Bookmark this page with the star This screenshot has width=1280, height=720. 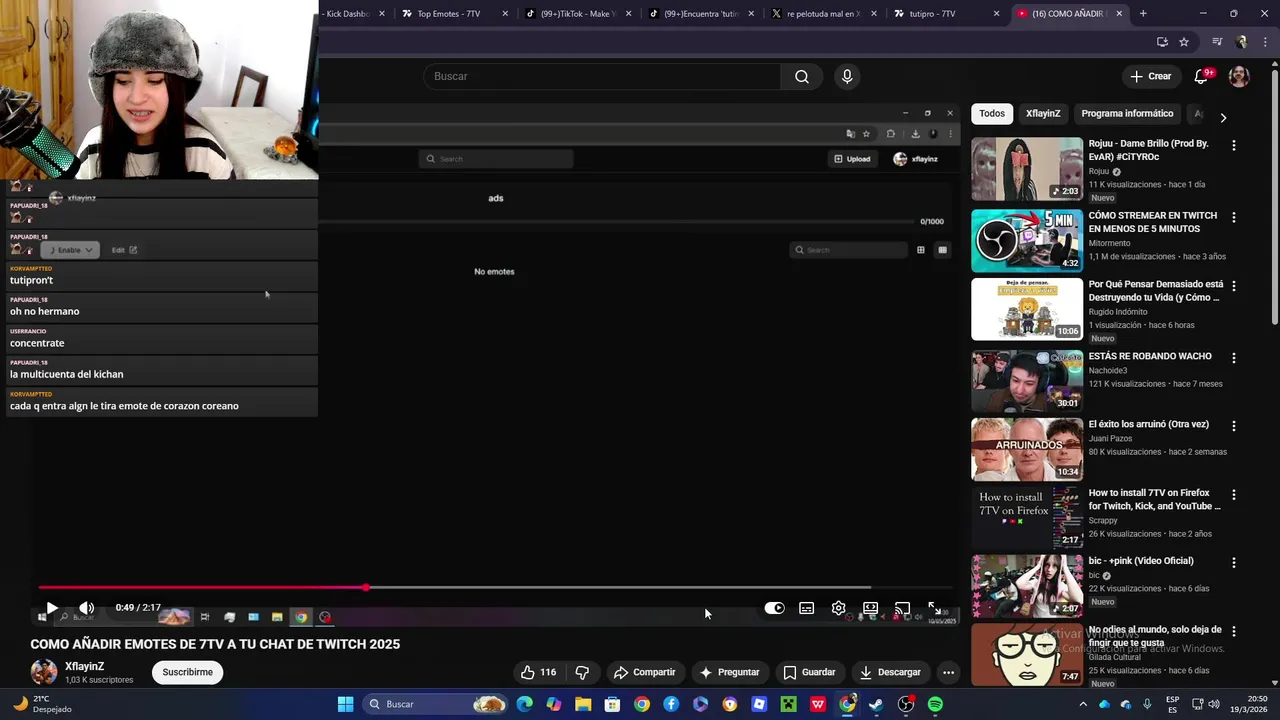click(1184, 42)
